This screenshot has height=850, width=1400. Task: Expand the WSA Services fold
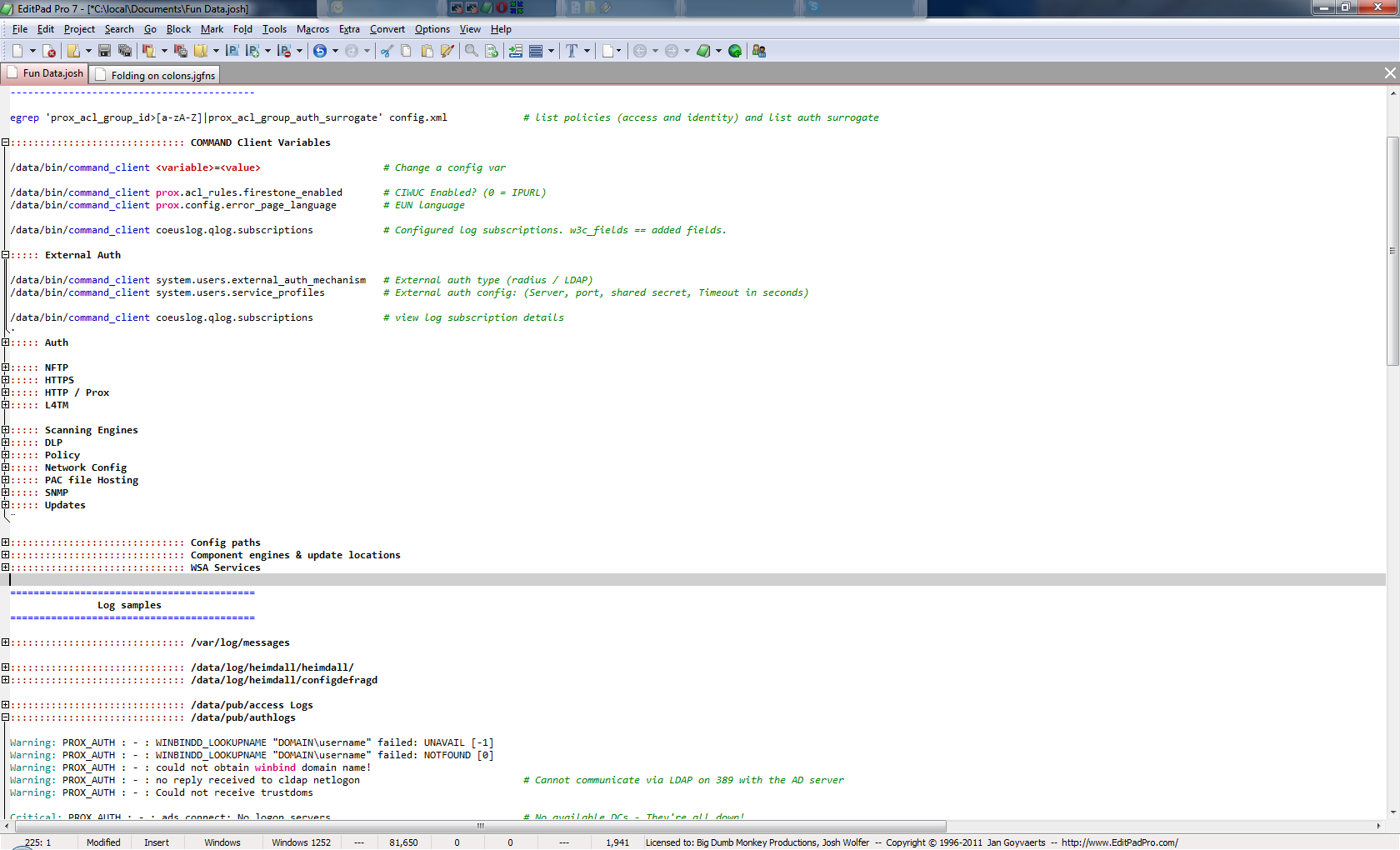(5, 567)
